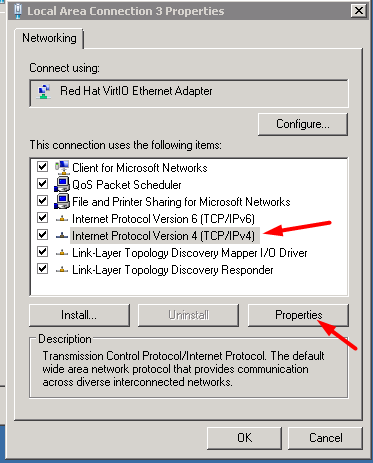
Task: Click the Install... button
Action: point(79,315)
